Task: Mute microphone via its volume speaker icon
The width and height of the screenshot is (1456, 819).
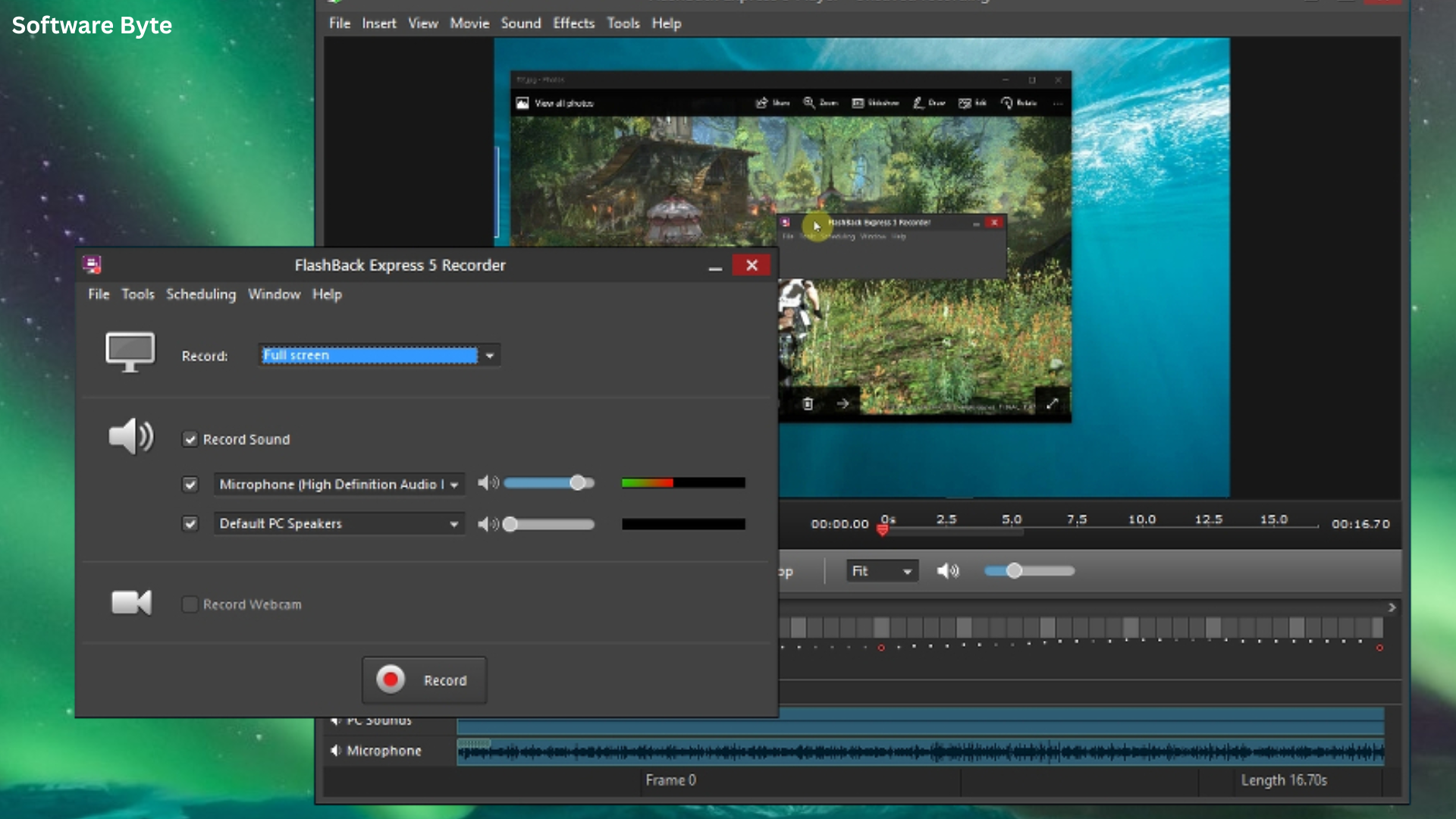Action: pyautogui.click(x=488, y=483)
